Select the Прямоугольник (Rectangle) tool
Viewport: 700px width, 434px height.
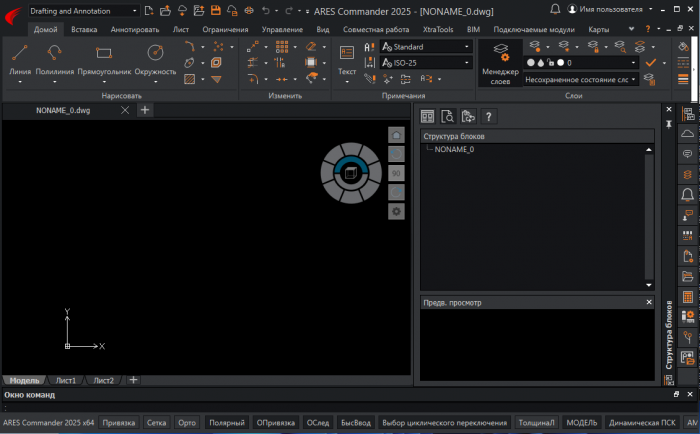104,58
